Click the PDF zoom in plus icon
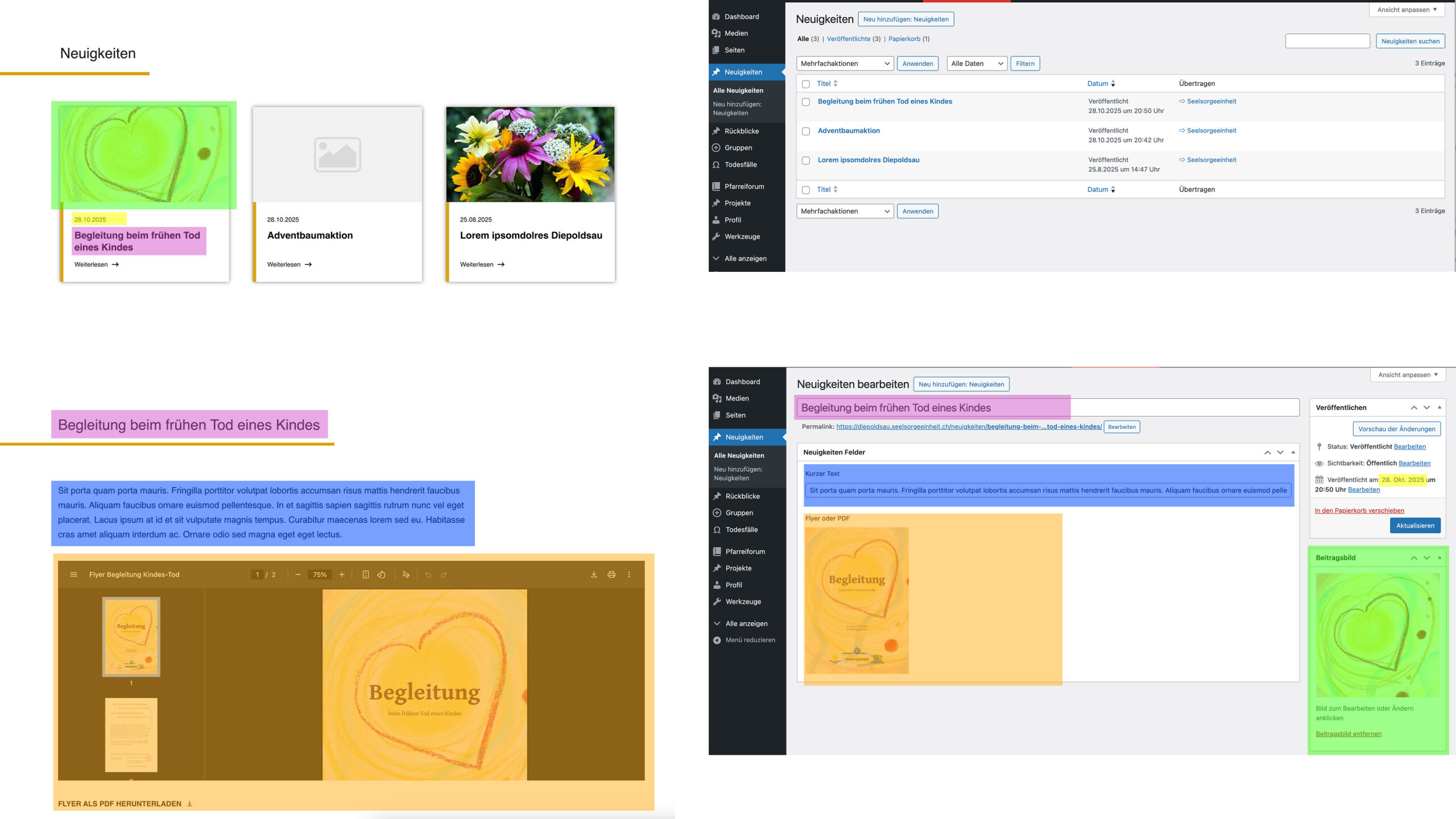 click(x=342, y=574)
